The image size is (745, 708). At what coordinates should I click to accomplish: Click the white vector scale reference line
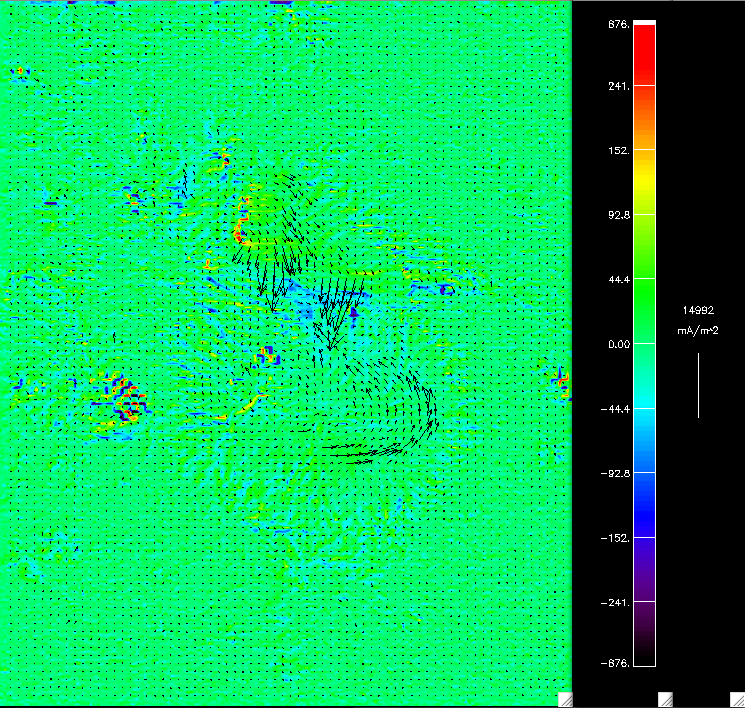click(698, 385)
